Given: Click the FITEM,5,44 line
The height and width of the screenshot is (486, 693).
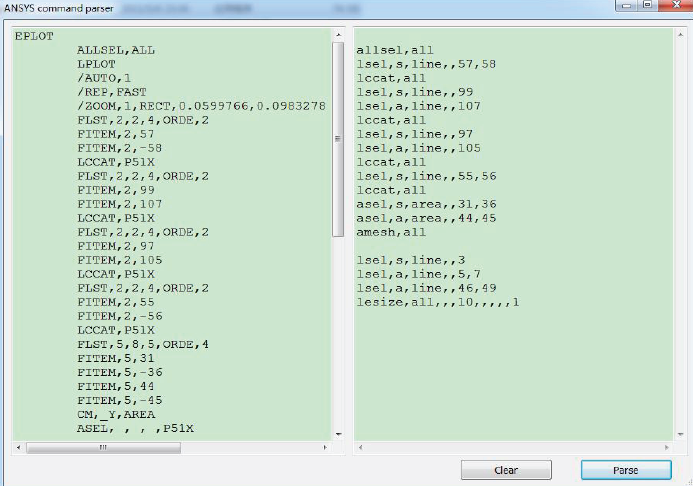Looking at the screenshot, I should click(116, 387).
